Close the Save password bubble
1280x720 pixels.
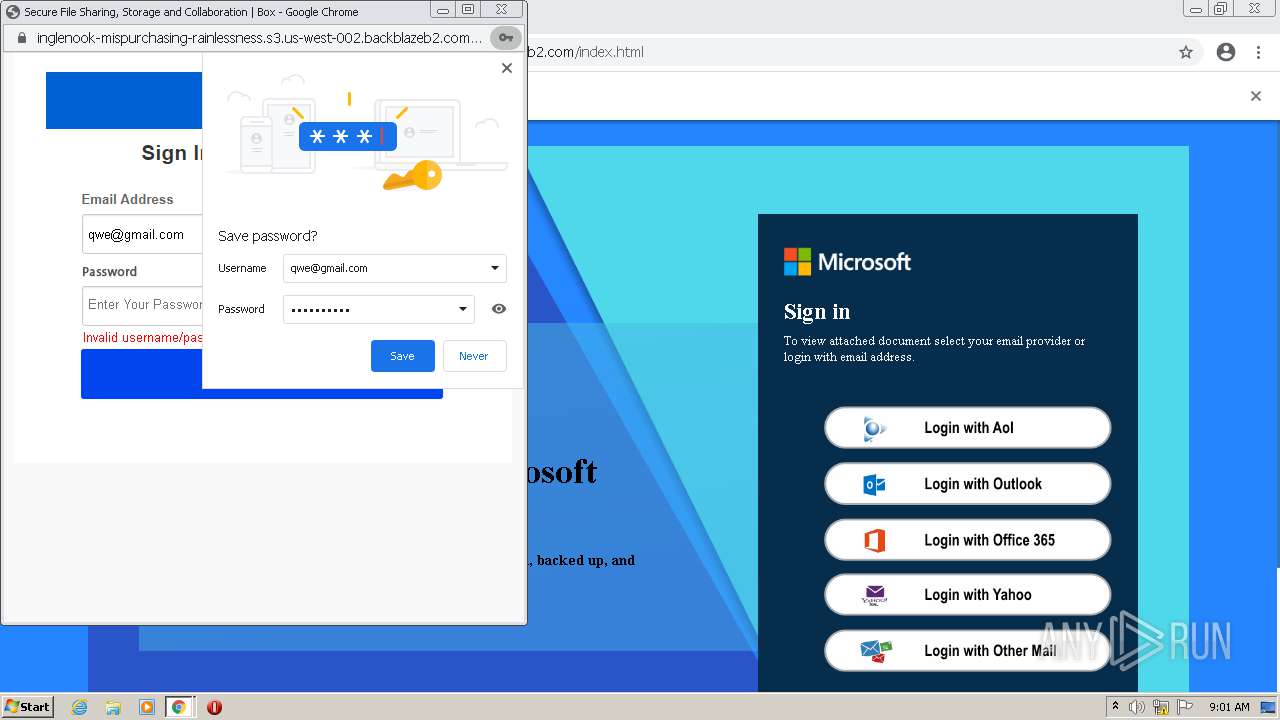coord(507,68)
